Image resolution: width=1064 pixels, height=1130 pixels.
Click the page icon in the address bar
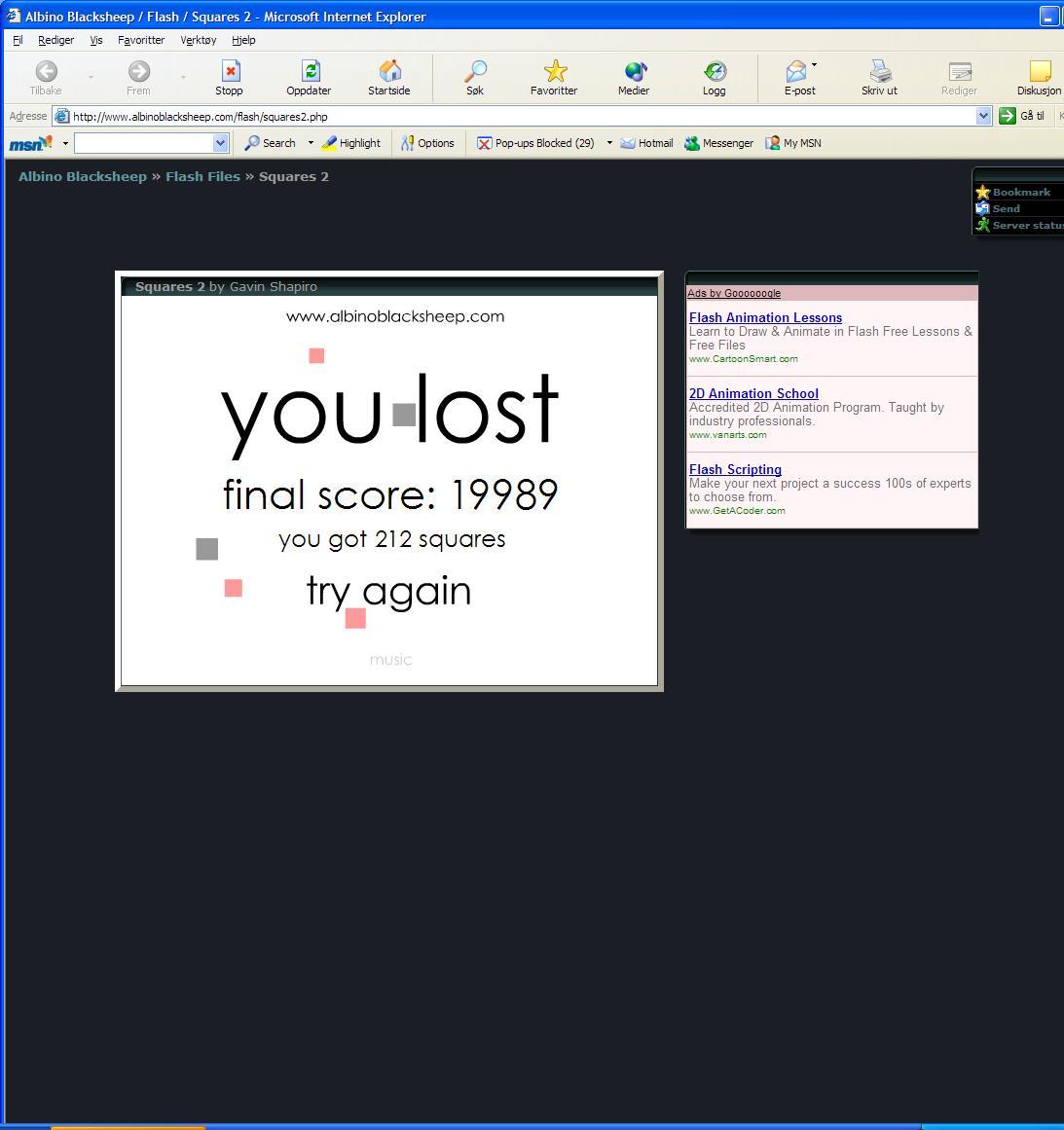tap(62, 116)
